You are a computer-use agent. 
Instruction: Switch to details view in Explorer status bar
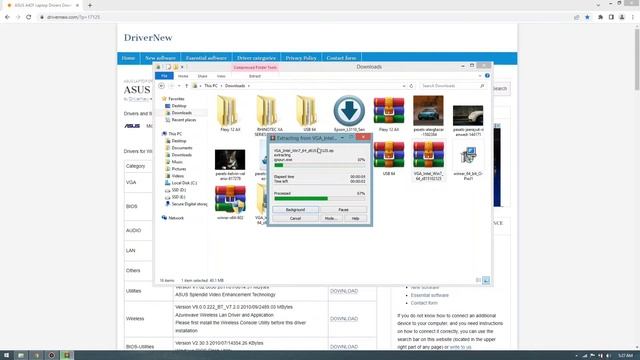[x=478, y=280]
